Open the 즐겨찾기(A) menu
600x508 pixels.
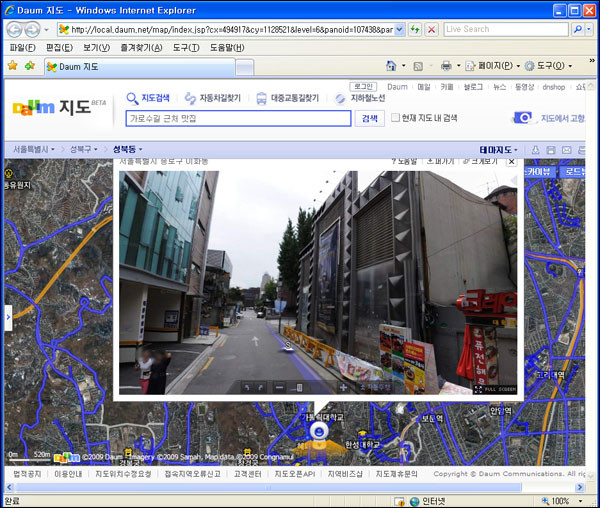(x=141, y=48)
